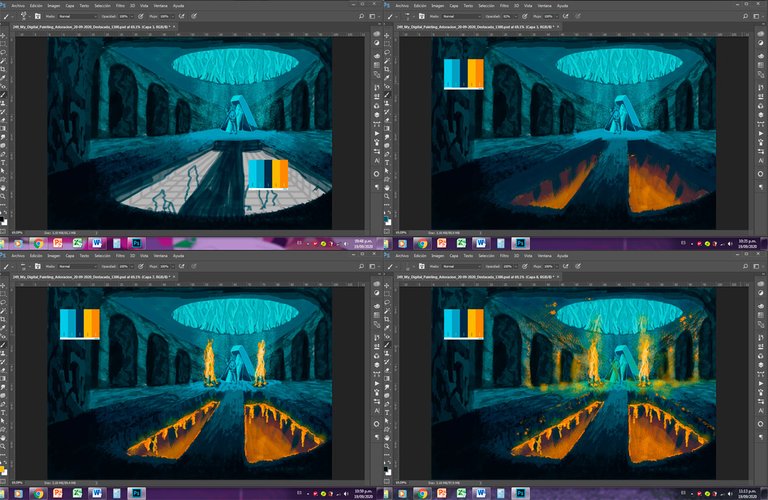The image size is (768, 500).
Task: Toggle pressure for size in top-right window
Action: point(578,16)
